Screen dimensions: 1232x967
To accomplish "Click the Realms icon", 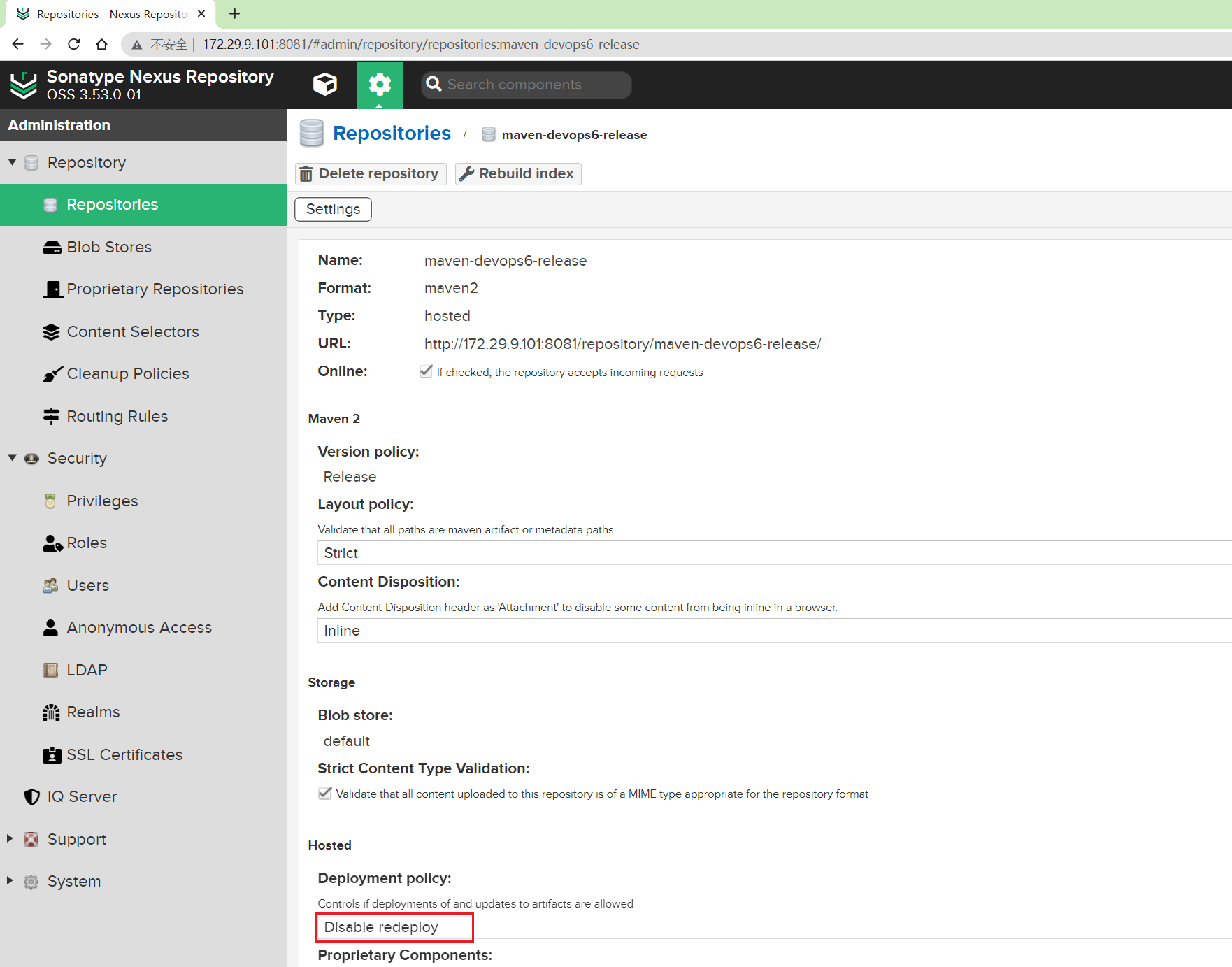I will 51,712.
